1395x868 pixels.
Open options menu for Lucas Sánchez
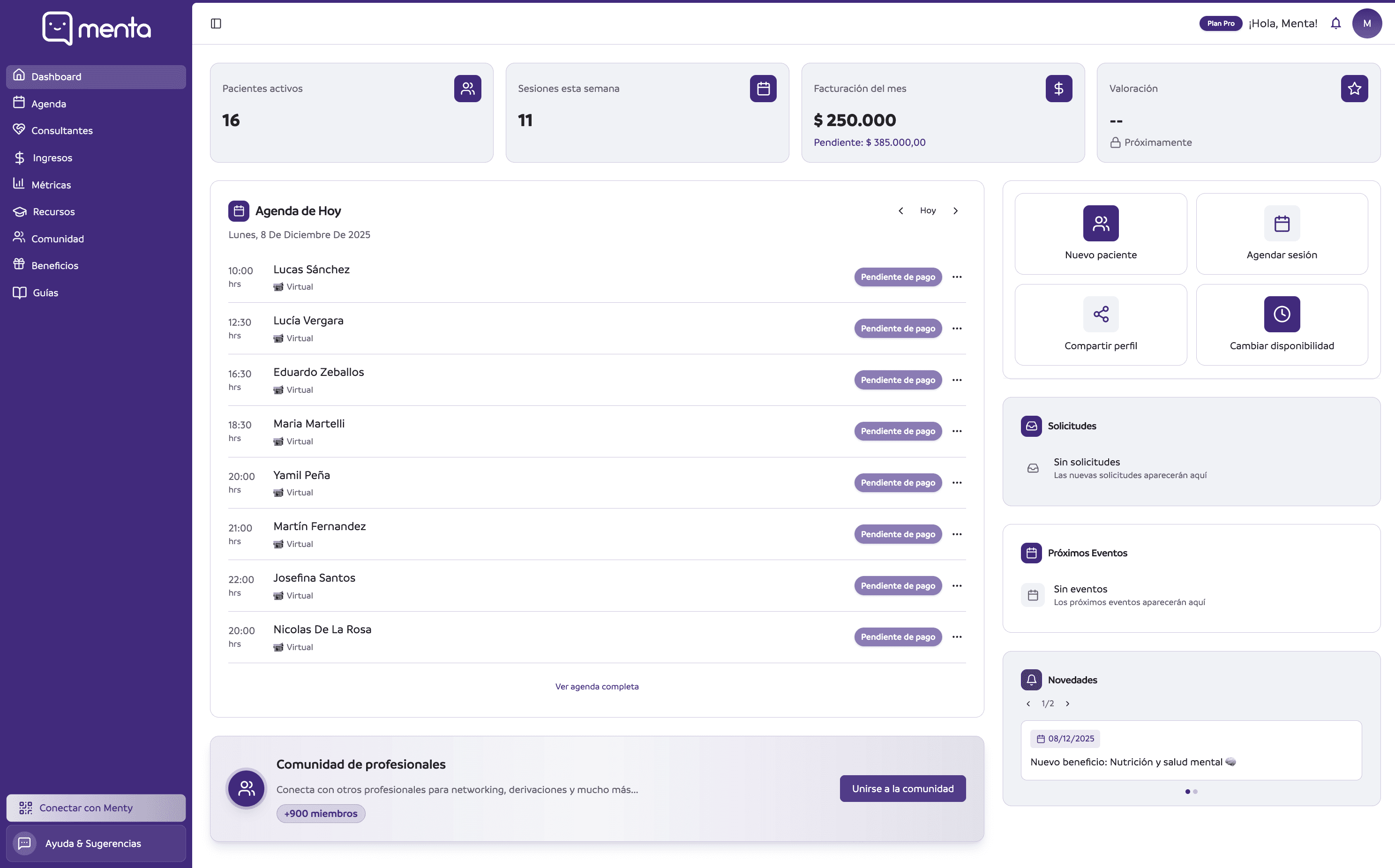pos(957,277)
